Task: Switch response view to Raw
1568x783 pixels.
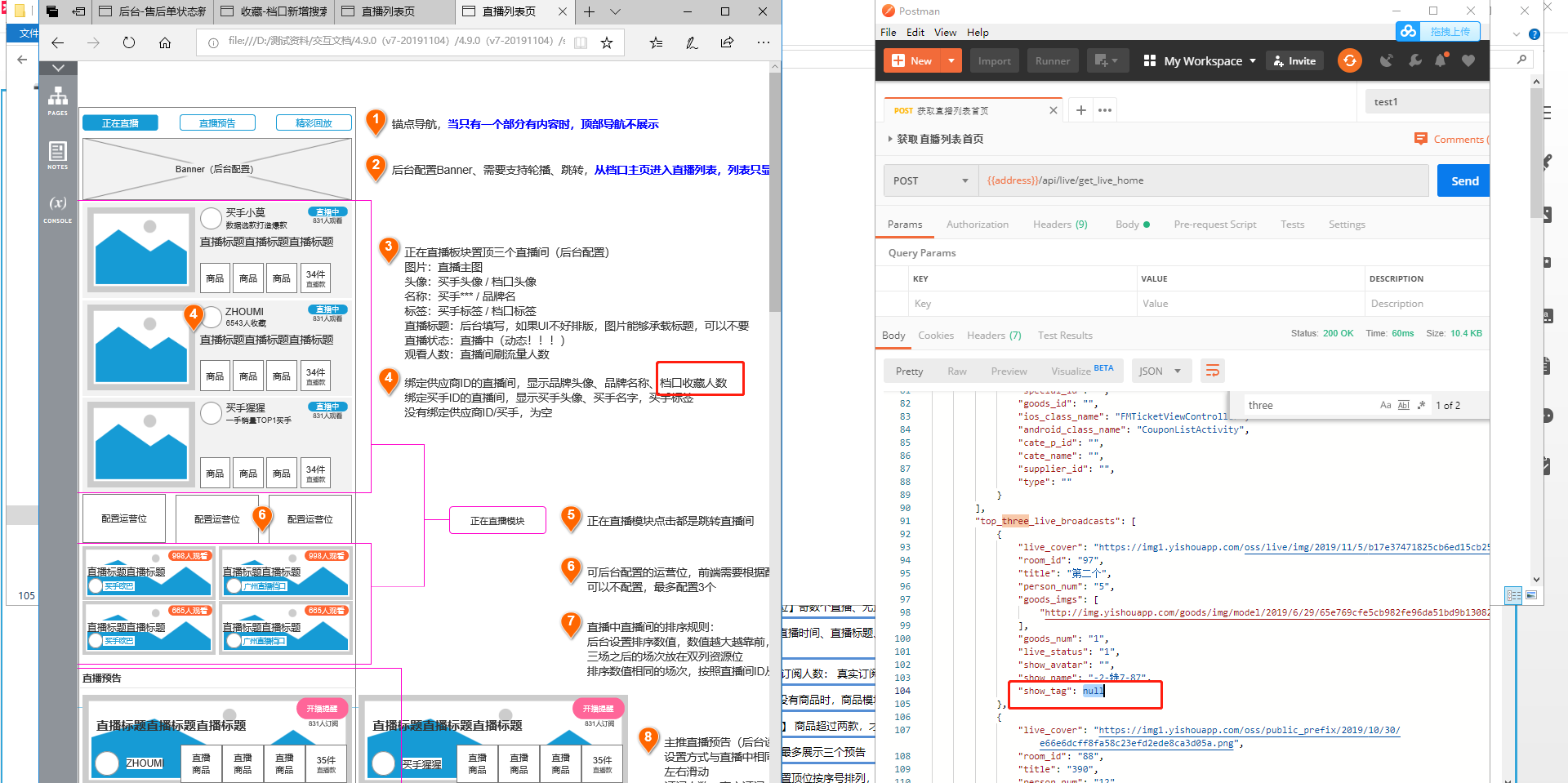Action: [x=956, y=371]
